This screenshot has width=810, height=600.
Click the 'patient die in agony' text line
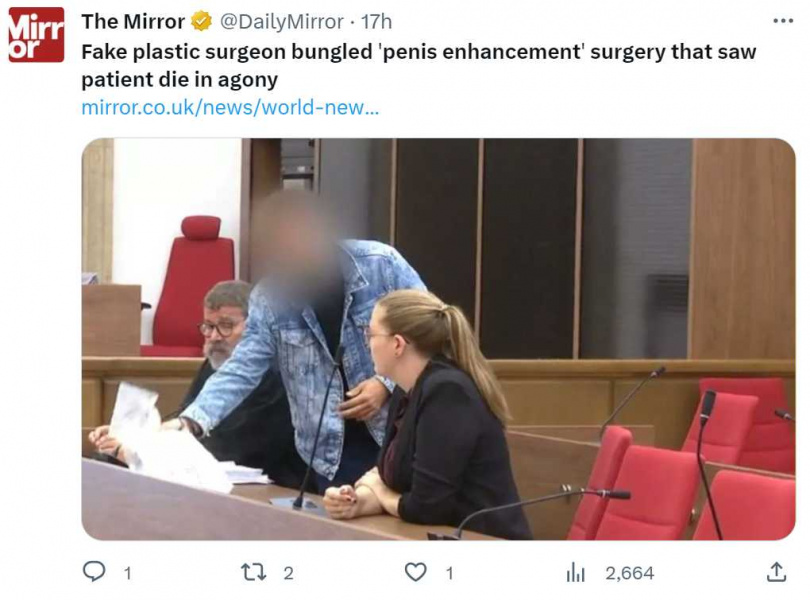coord(179,79)
